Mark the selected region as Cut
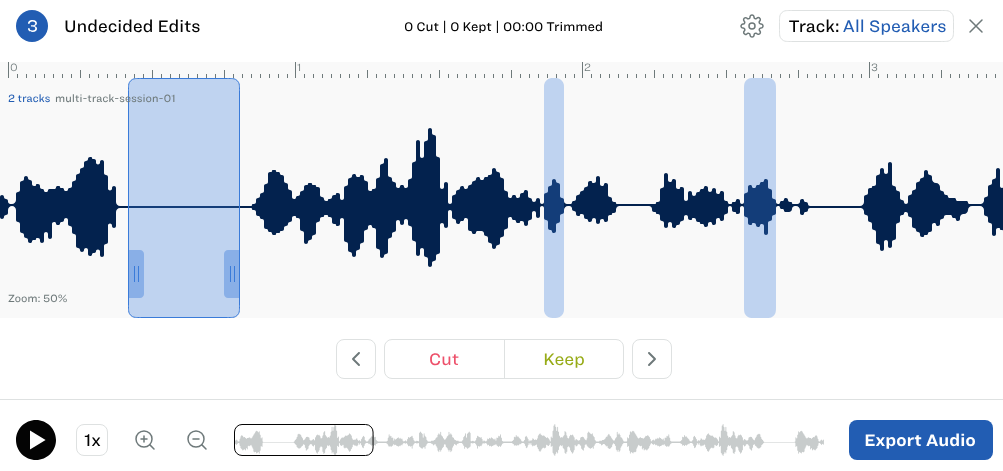Screen dimensions: 1003x471 pos(444,359)
